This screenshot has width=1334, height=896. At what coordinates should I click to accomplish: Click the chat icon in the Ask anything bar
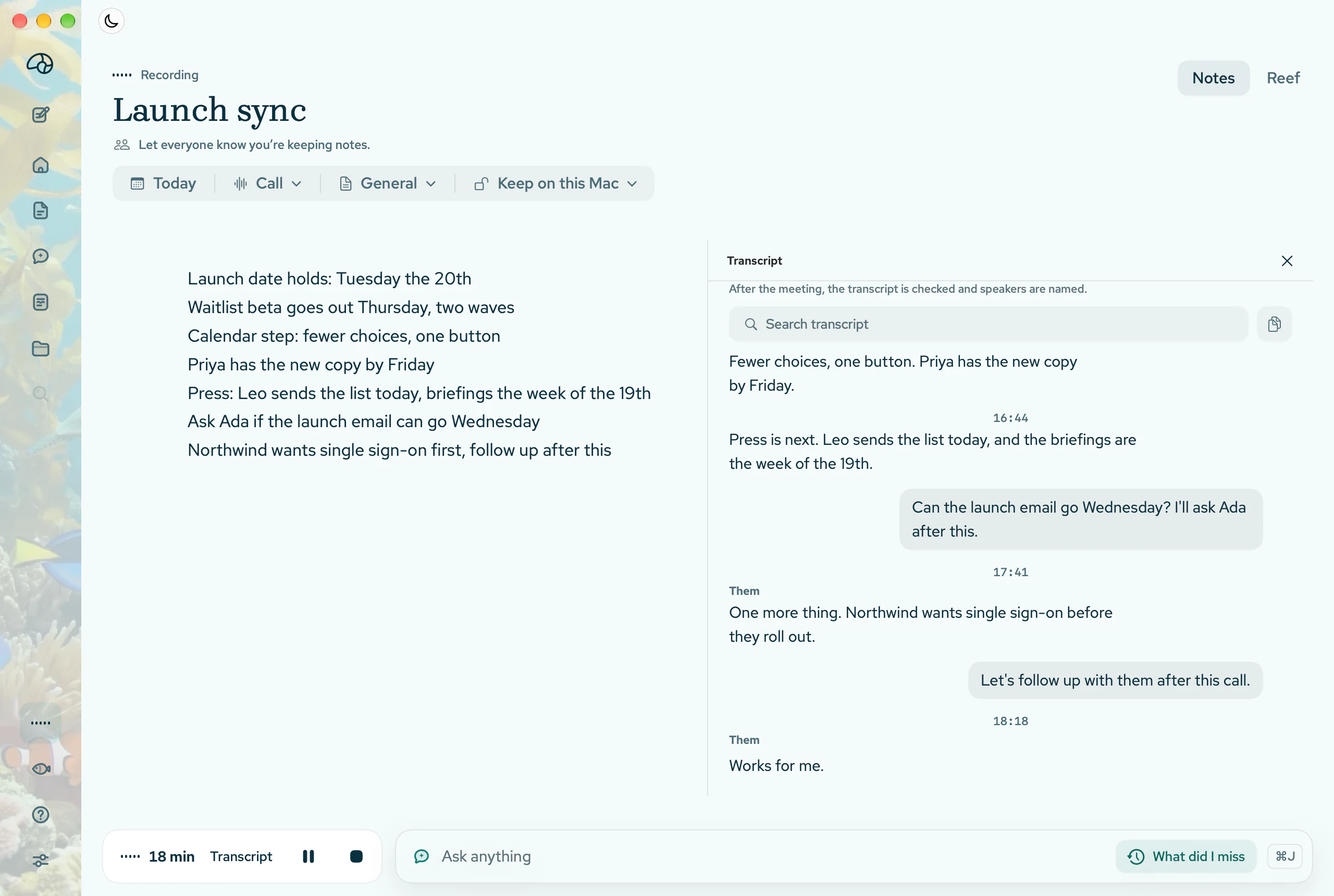(x=422, y=856)
